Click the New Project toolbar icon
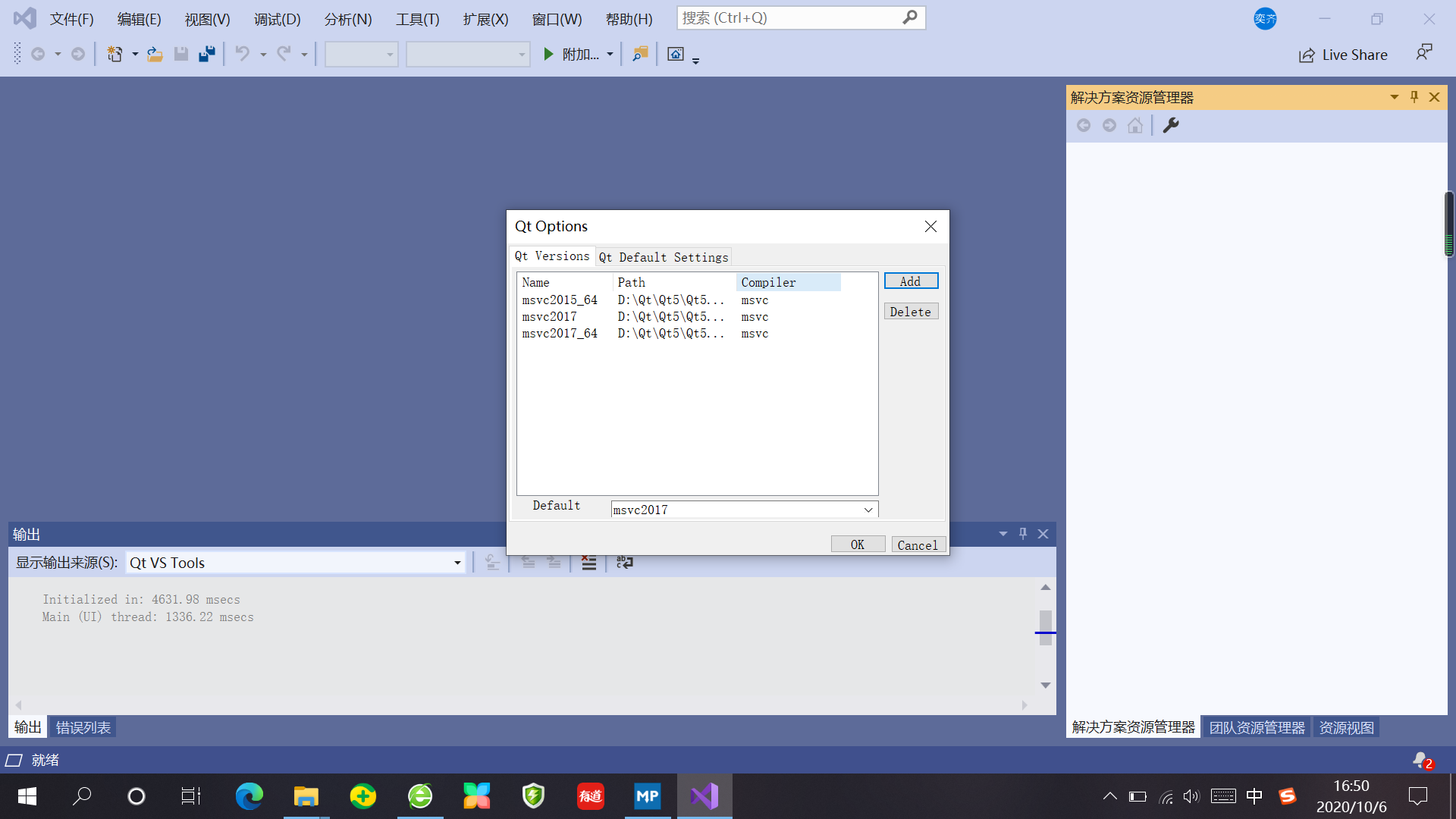Screen dimensions: 1456x819 click(115, 54)
